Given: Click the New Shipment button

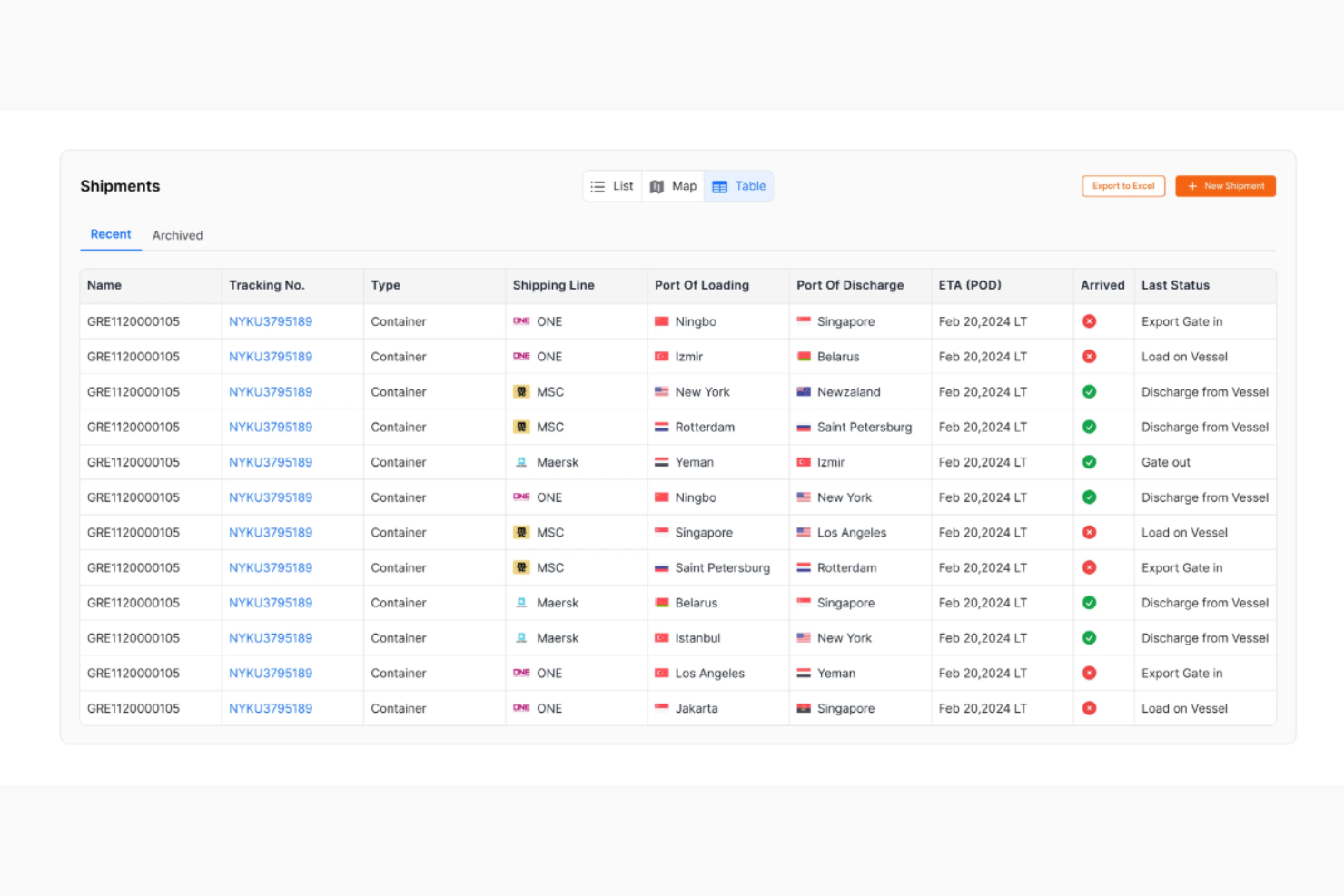Looking at the screenshot, I should coord(1225,186).
